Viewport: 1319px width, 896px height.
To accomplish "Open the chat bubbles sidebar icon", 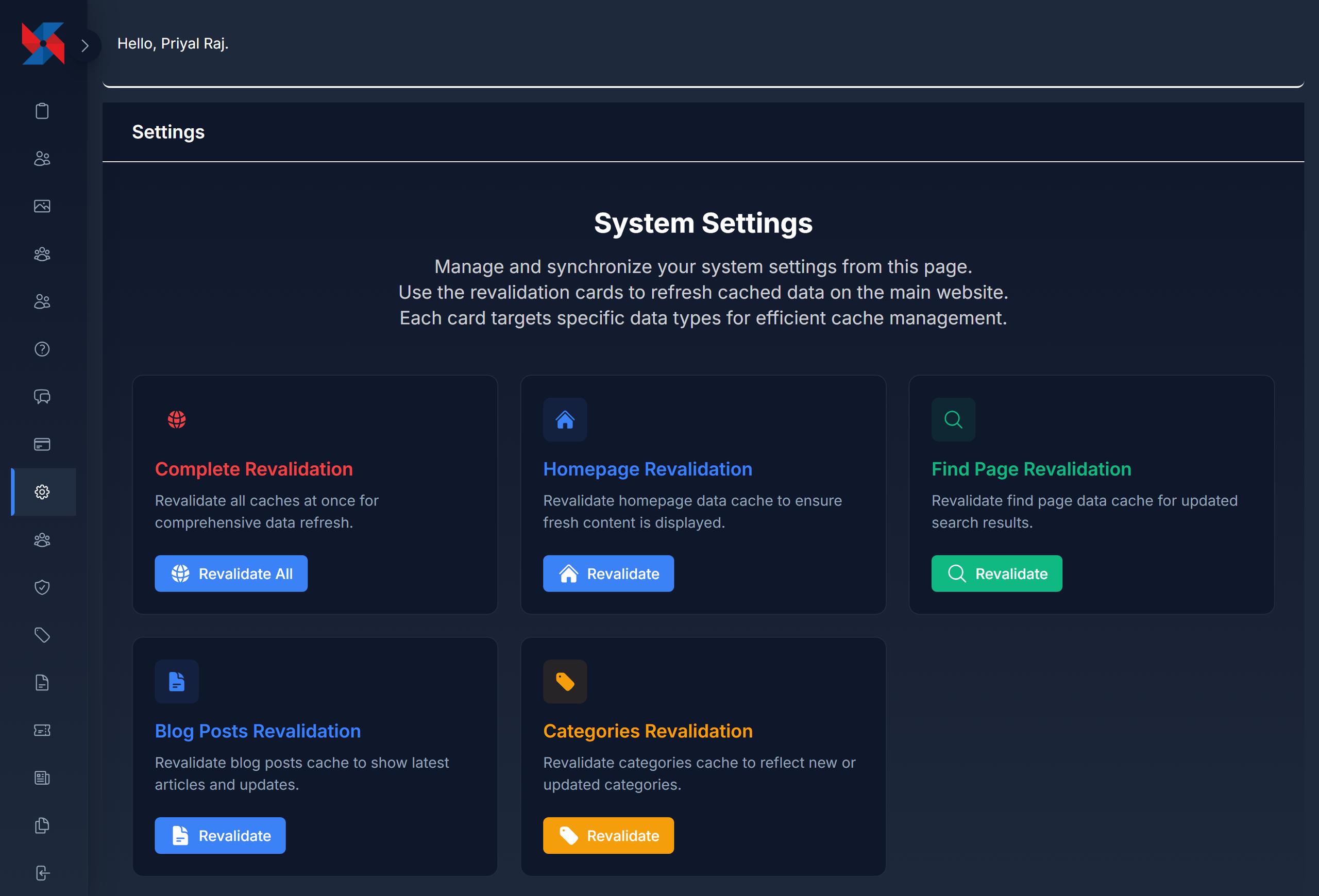I will (x=42, y=397).
